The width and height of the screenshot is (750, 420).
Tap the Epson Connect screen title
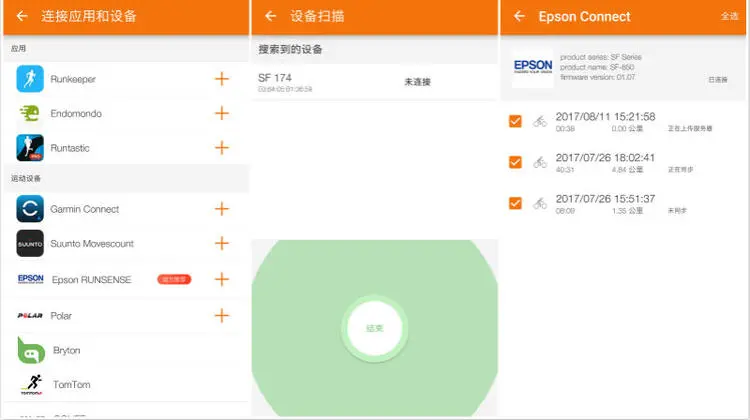pos(585,17)
